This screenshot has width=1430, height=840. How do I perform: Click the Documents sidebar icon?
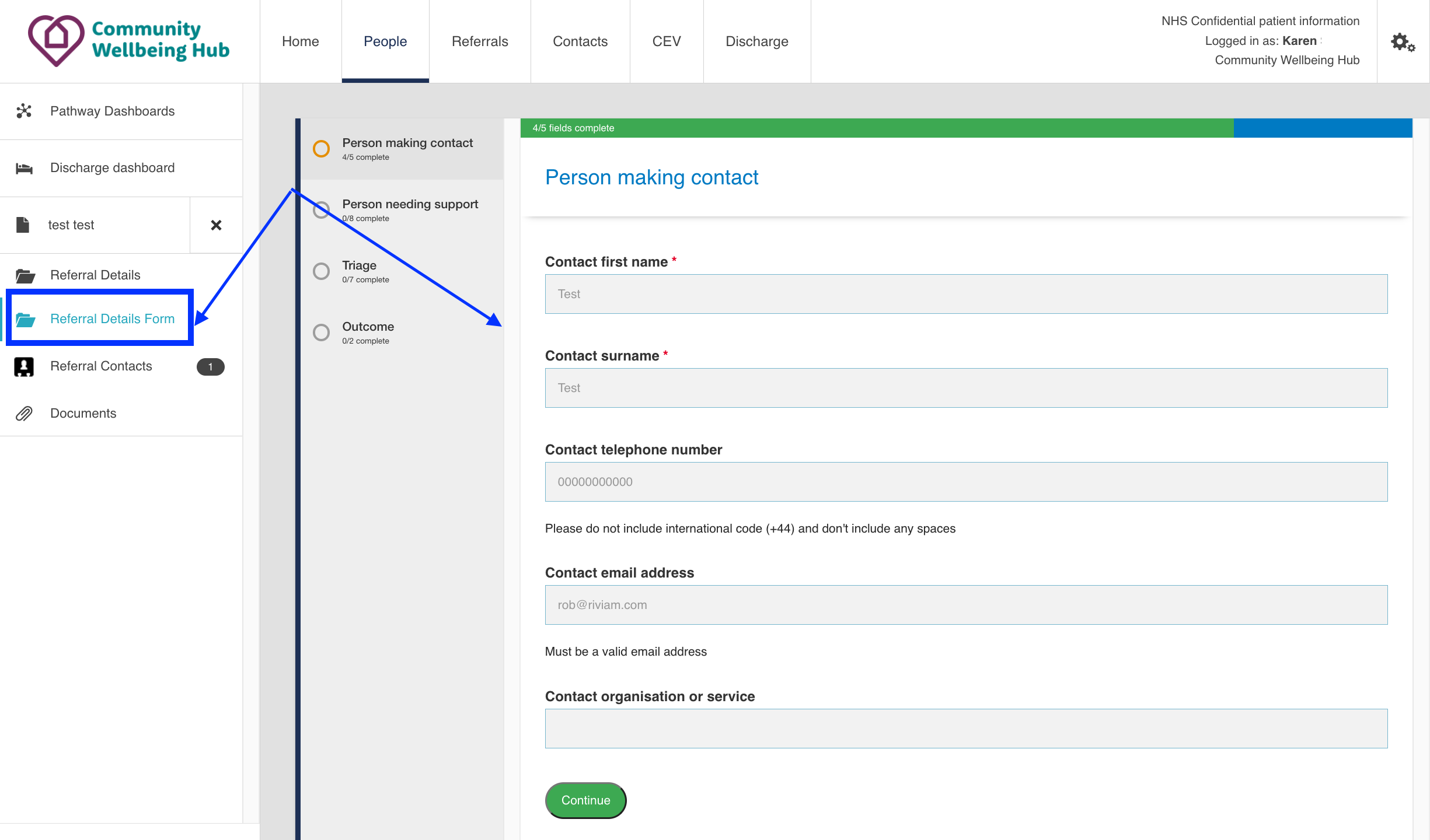tap(24, 413)
